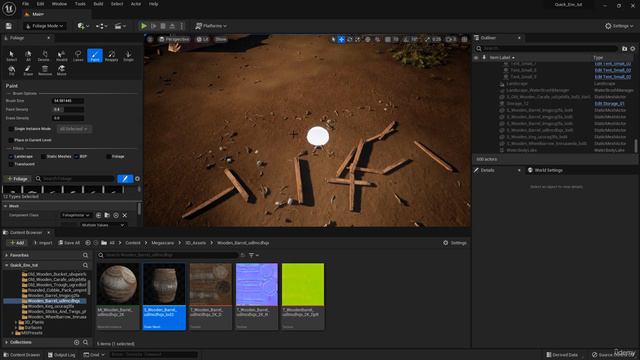Click the viewport translate gizmo icon

(341, 39)
